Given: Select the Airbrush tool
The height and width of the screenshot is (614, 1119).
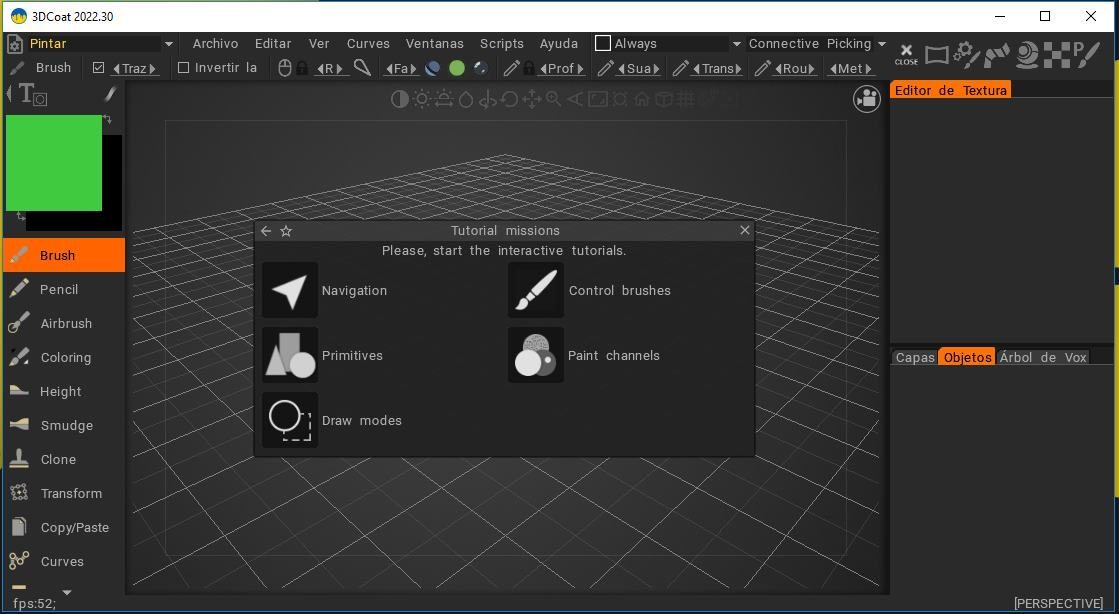Looking at the screenshot, I should tap(64, 323).
